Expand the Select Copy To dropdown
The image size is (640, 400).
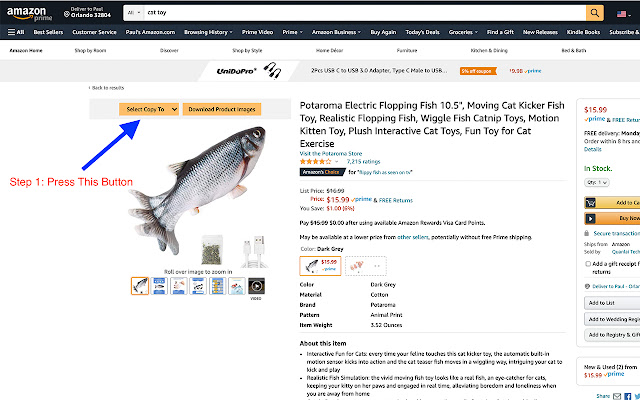pos(149,109)
